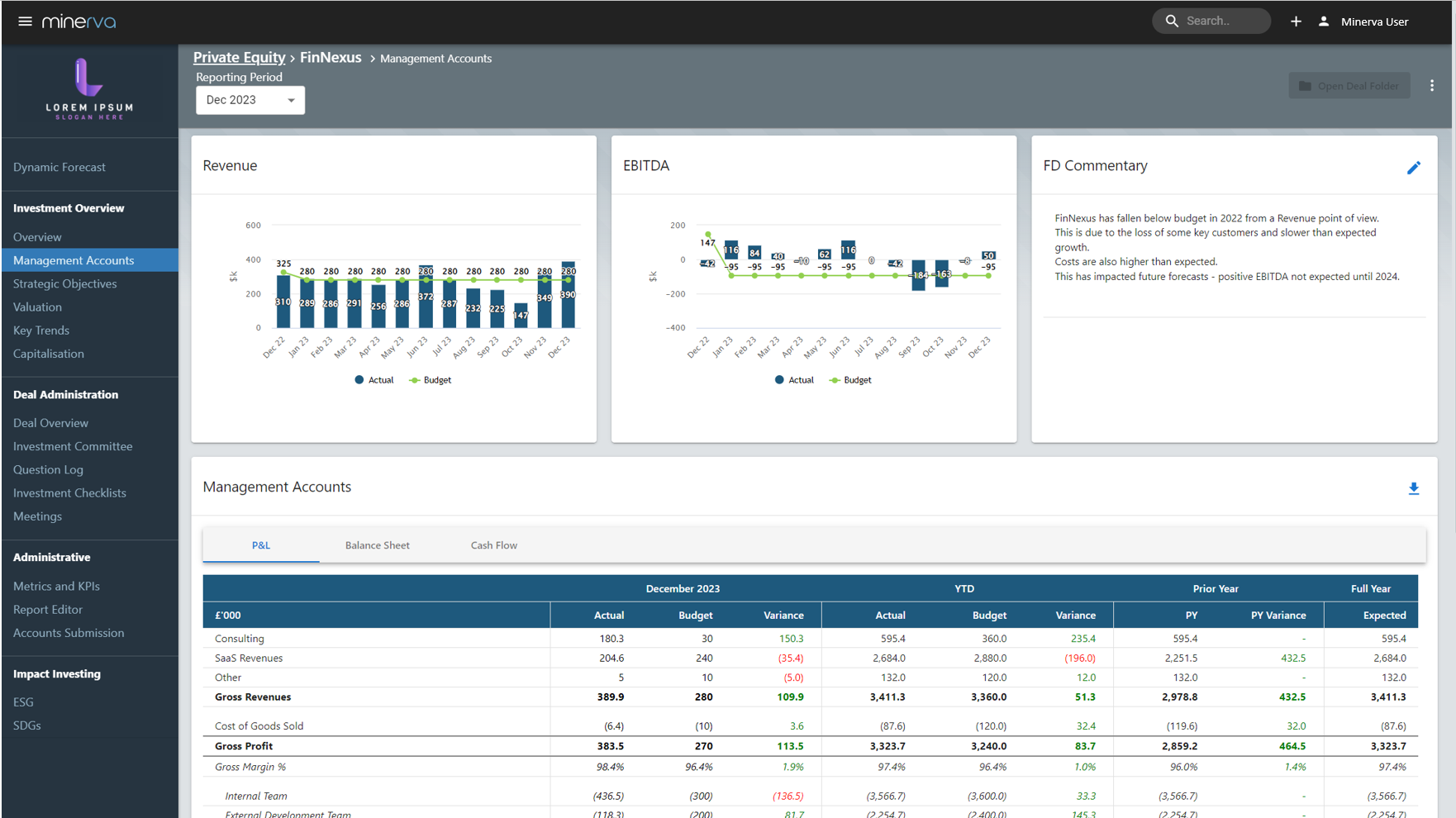Screen dimensions: 1456x818
Task: Hide the Budget line in the Revenue chart
Action: pos(430,380)
